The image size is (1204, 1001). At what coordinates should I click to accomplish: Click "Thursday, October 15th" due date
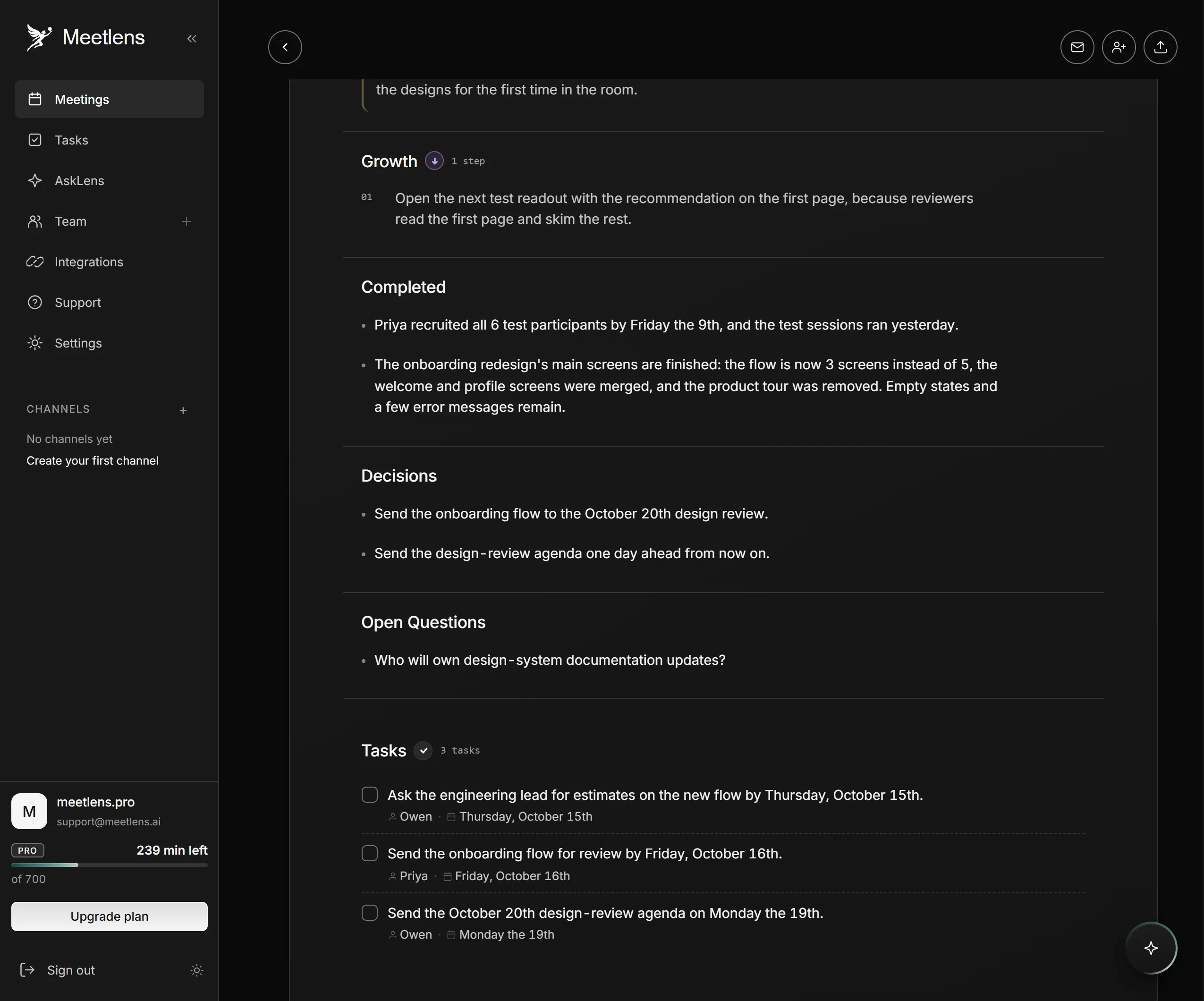526,816
